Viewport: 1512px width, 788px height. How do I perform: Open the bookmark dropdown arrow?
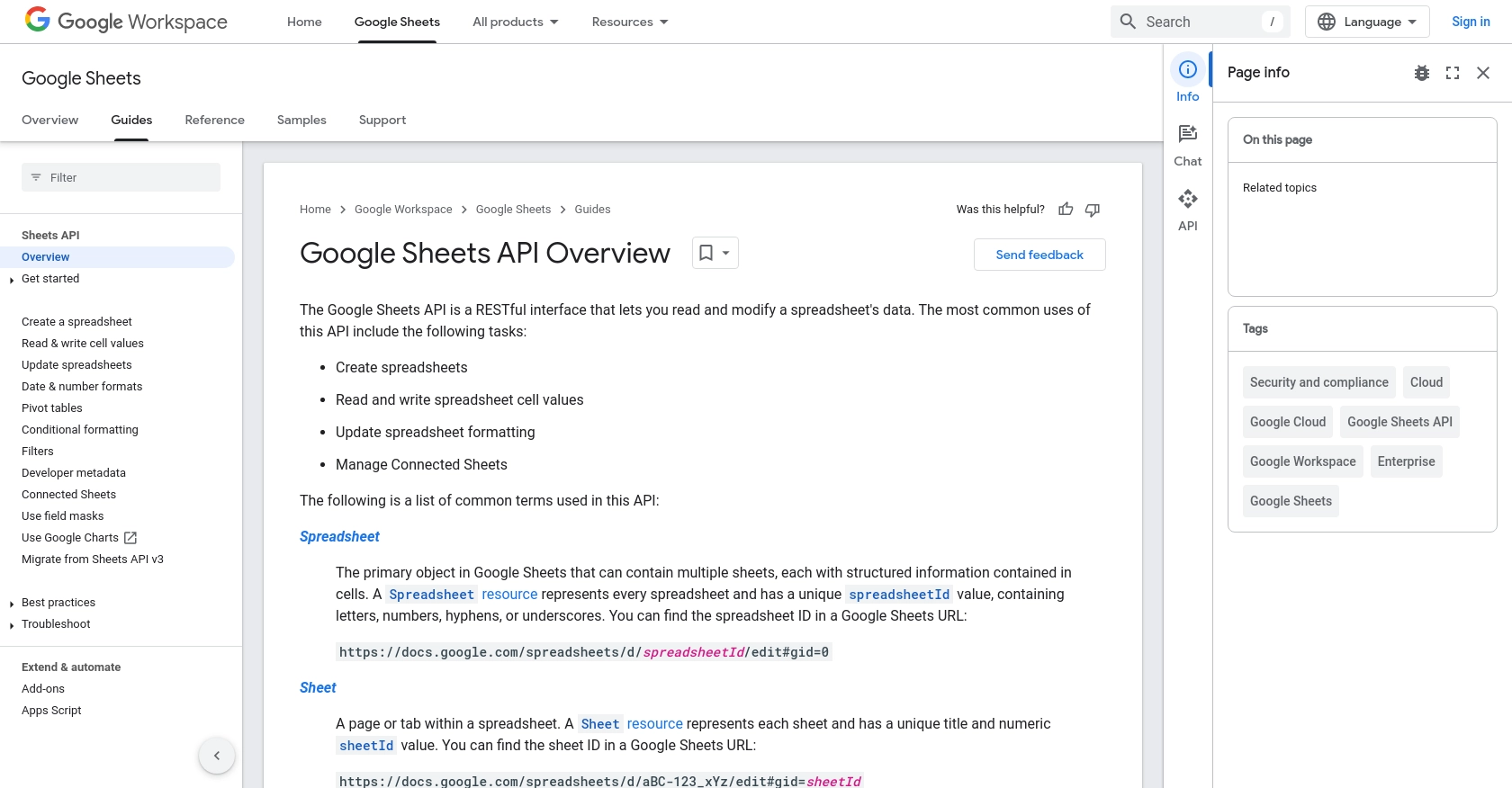[726, 253]
